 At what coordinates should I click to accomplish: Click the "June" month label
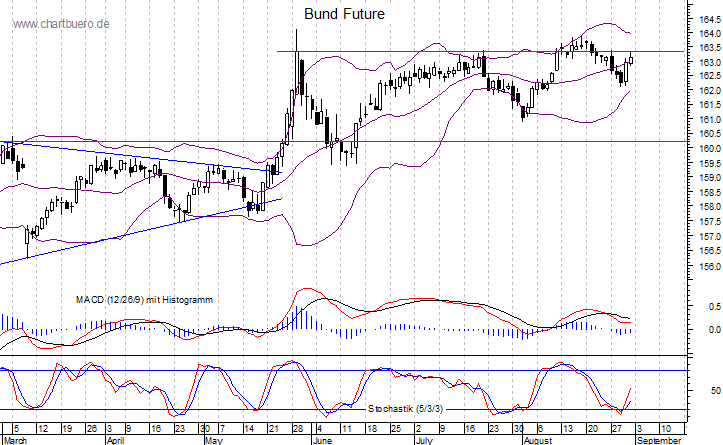pyautogui.click(x=322, y=441)
